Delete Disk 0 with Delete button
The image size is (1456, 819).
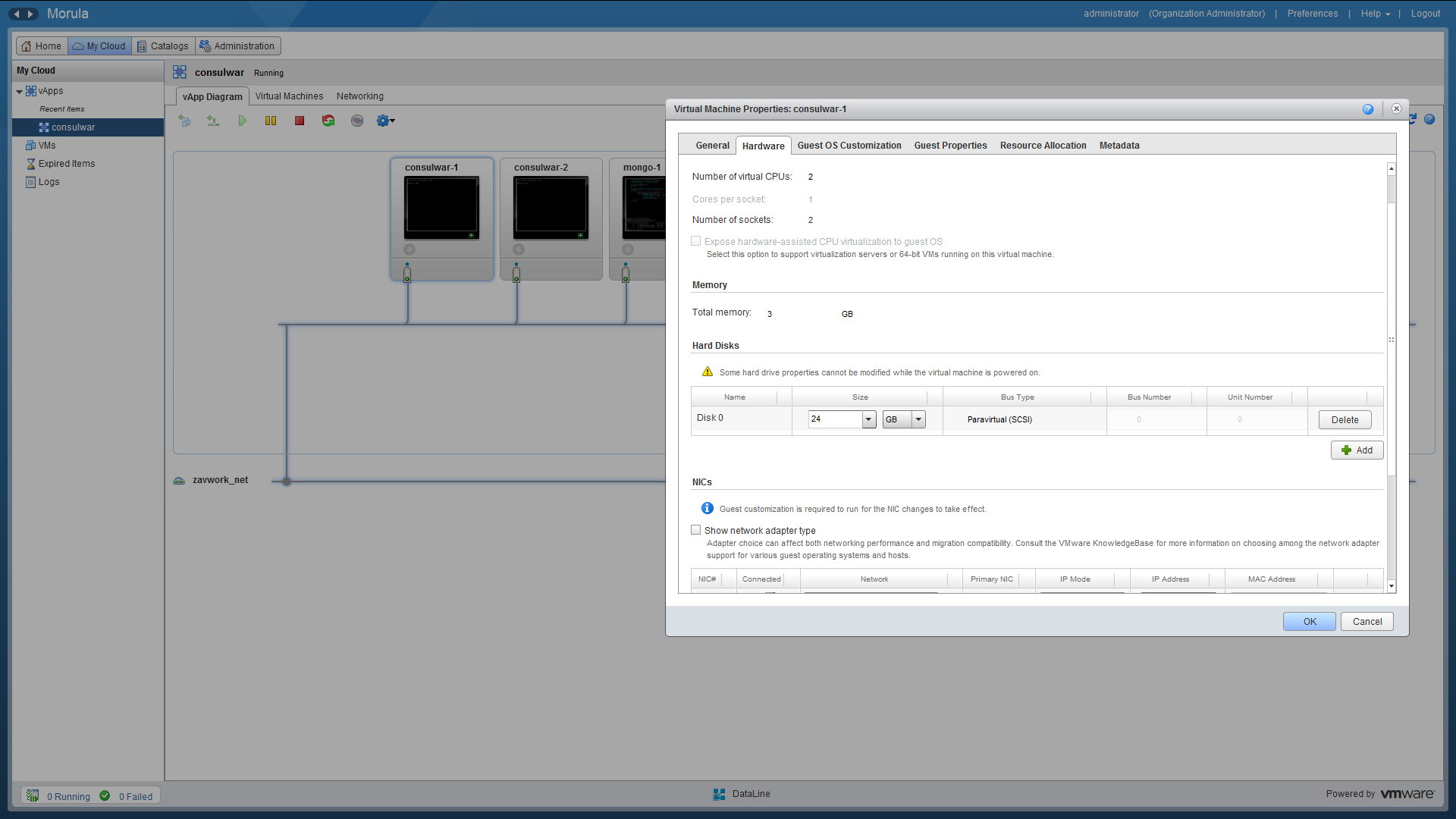(1345, 420)
